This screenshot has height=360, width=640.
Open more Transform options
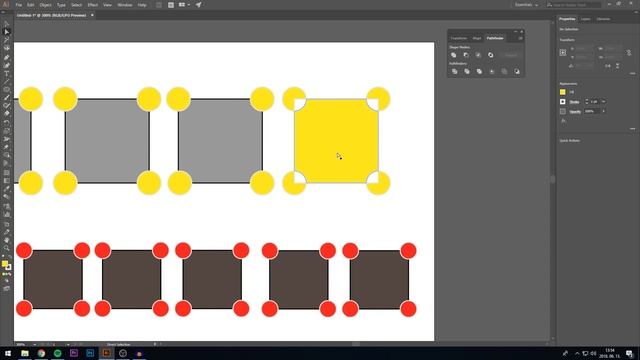632,73
